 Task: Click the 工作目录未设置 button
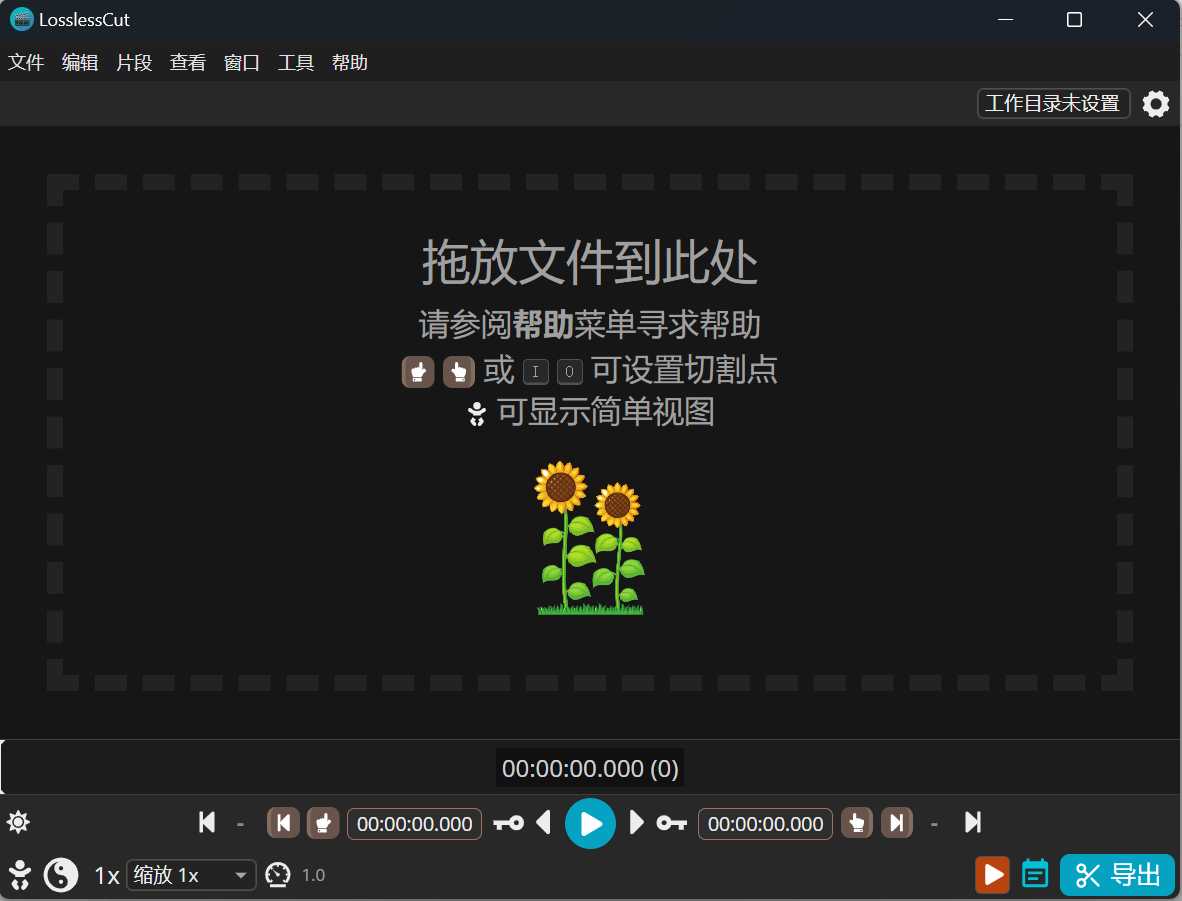(1052, 103)
